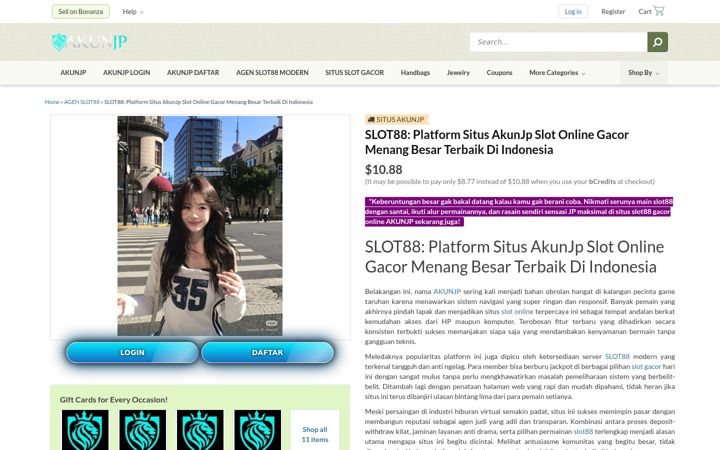This screenshot has width=720, height=450.
Task: Follow the AGEN SLOT88 breadcrumb link
Action: (82, 102)
